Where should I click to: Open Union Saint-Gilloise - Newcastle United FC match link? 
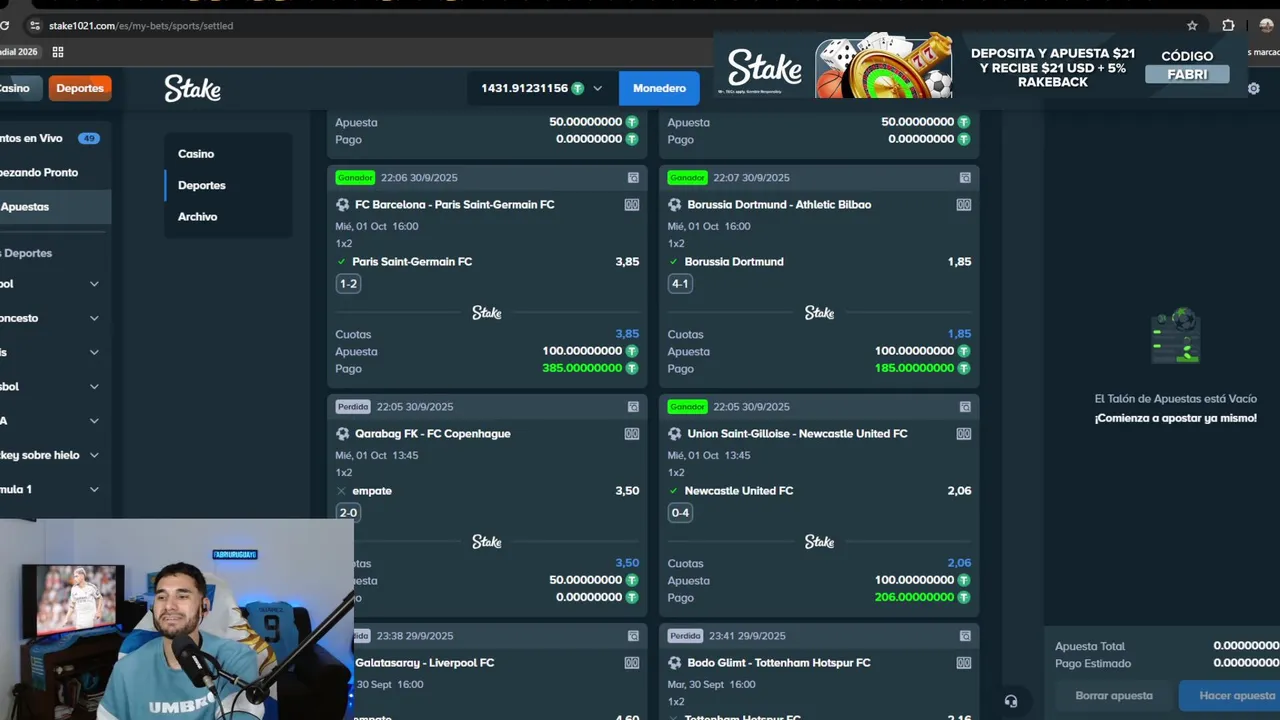click(x=797, y=433)
